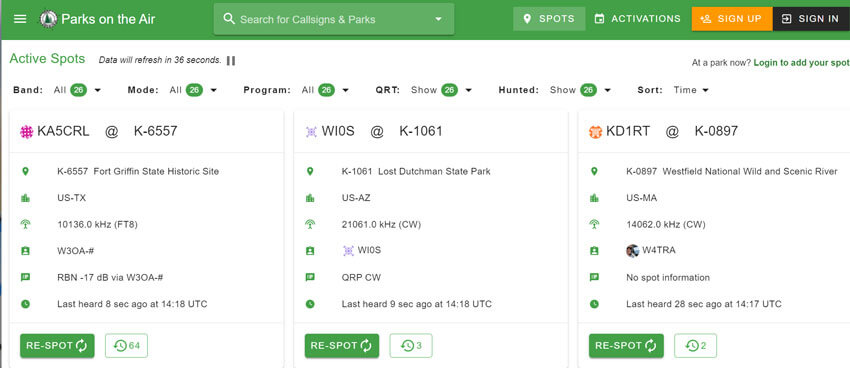This screenshot has width=850, height=368.
Task: Click small WI0S spotter avatar
Action: (349, 250)
